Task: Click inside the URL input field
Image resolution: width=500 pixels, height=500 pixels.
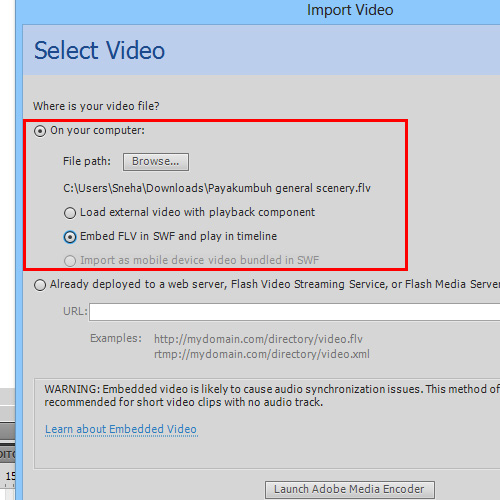Action: coord(294,312)
